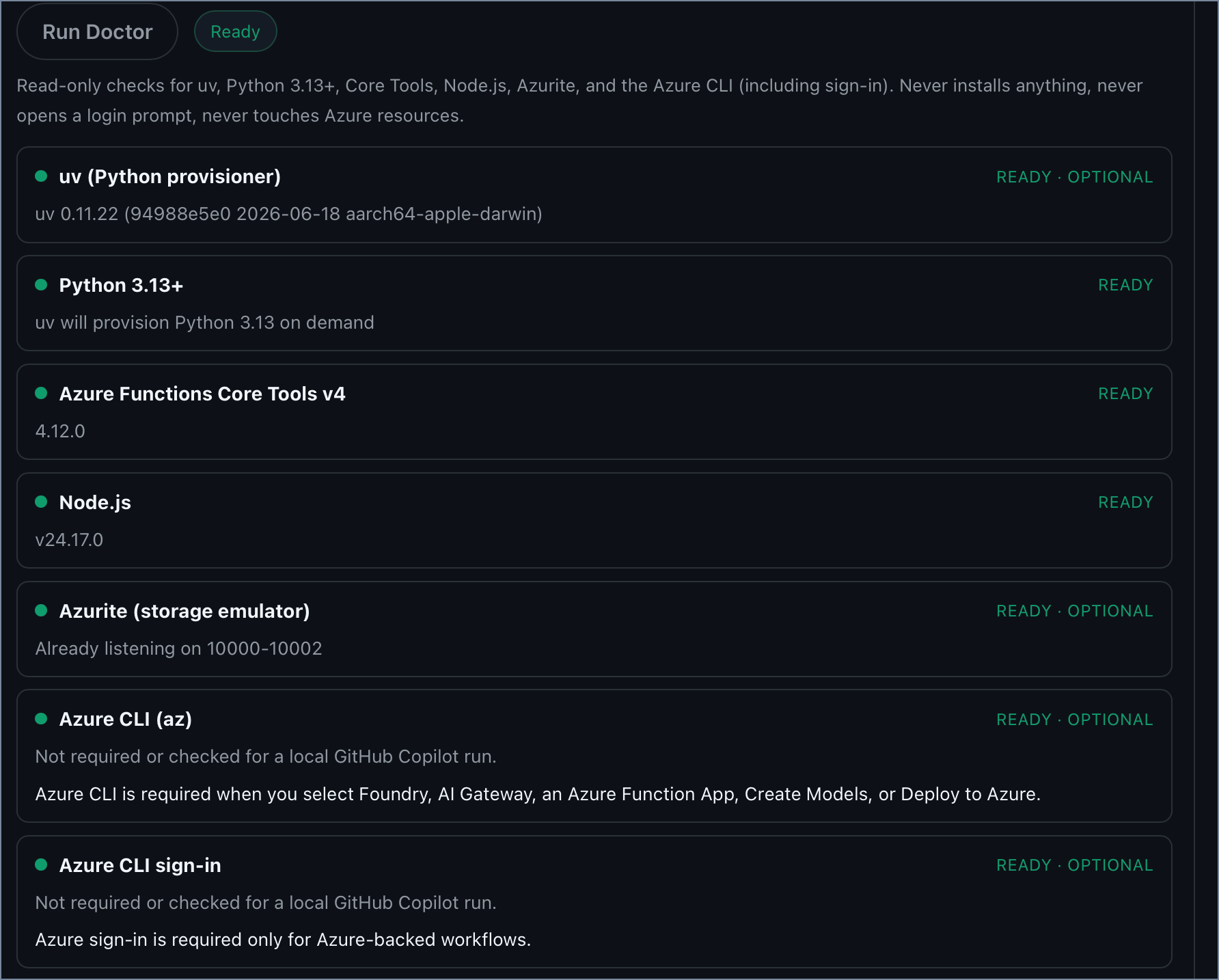Click the green dot beside Python 3.13+
1219x980 pixels.
tap(41, 285)
